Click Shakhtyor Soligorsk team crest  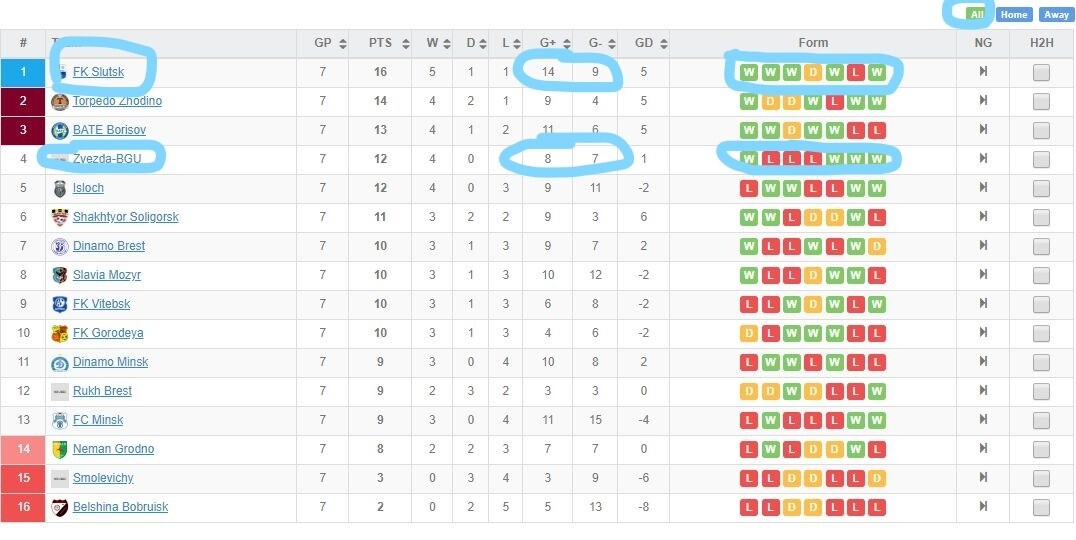(60, 217)
